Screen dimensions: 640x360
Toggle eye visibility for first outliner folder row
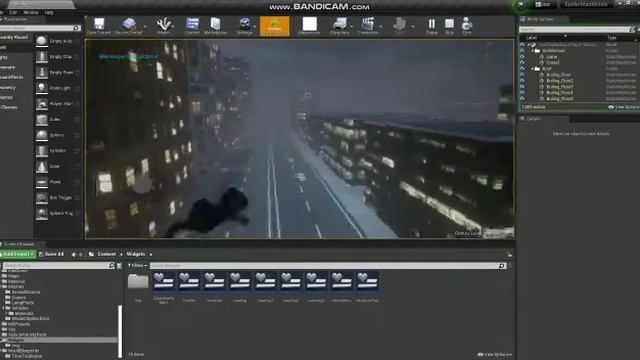[x=522, y=51]
